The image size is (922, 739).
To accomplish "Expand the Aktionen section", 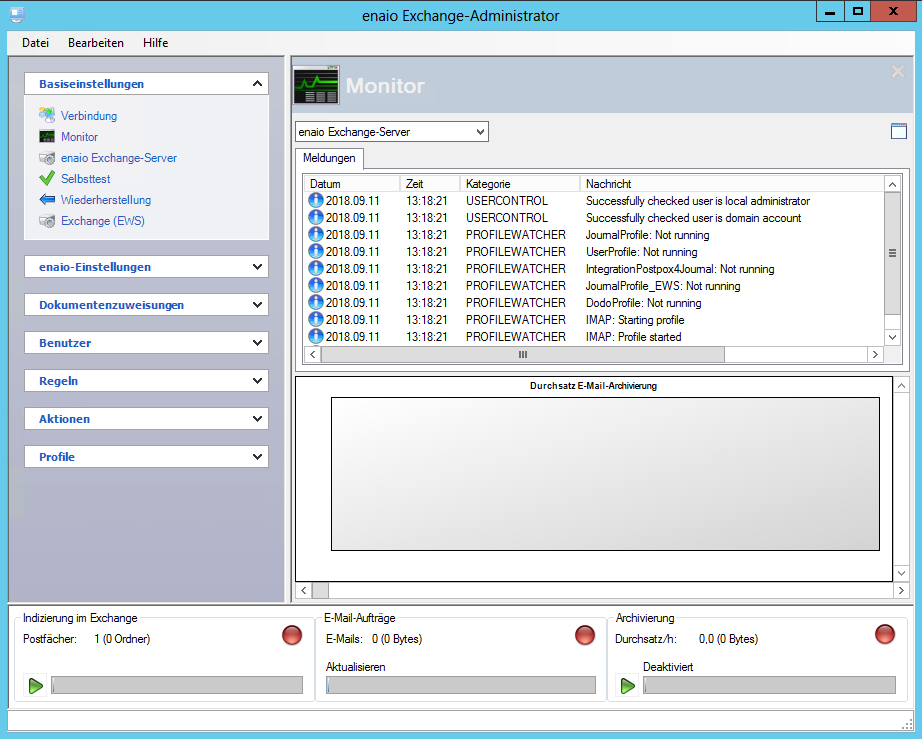I will (x=257, y=419).
